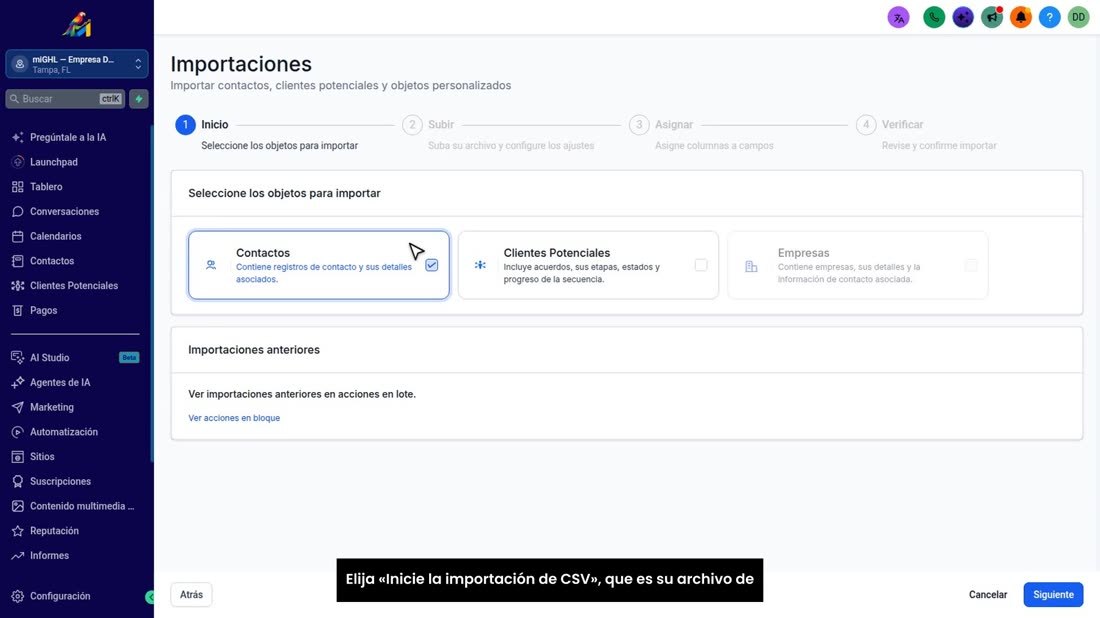Open the DD user profile avatar
This screenshot has height=618, width=1100.
point(1078,18)
